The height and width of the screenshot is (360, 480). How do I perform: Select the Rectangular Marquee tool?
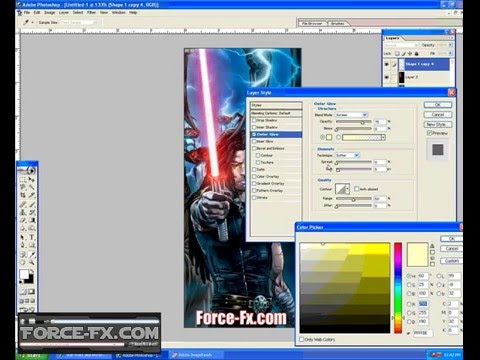pos(23,180)
